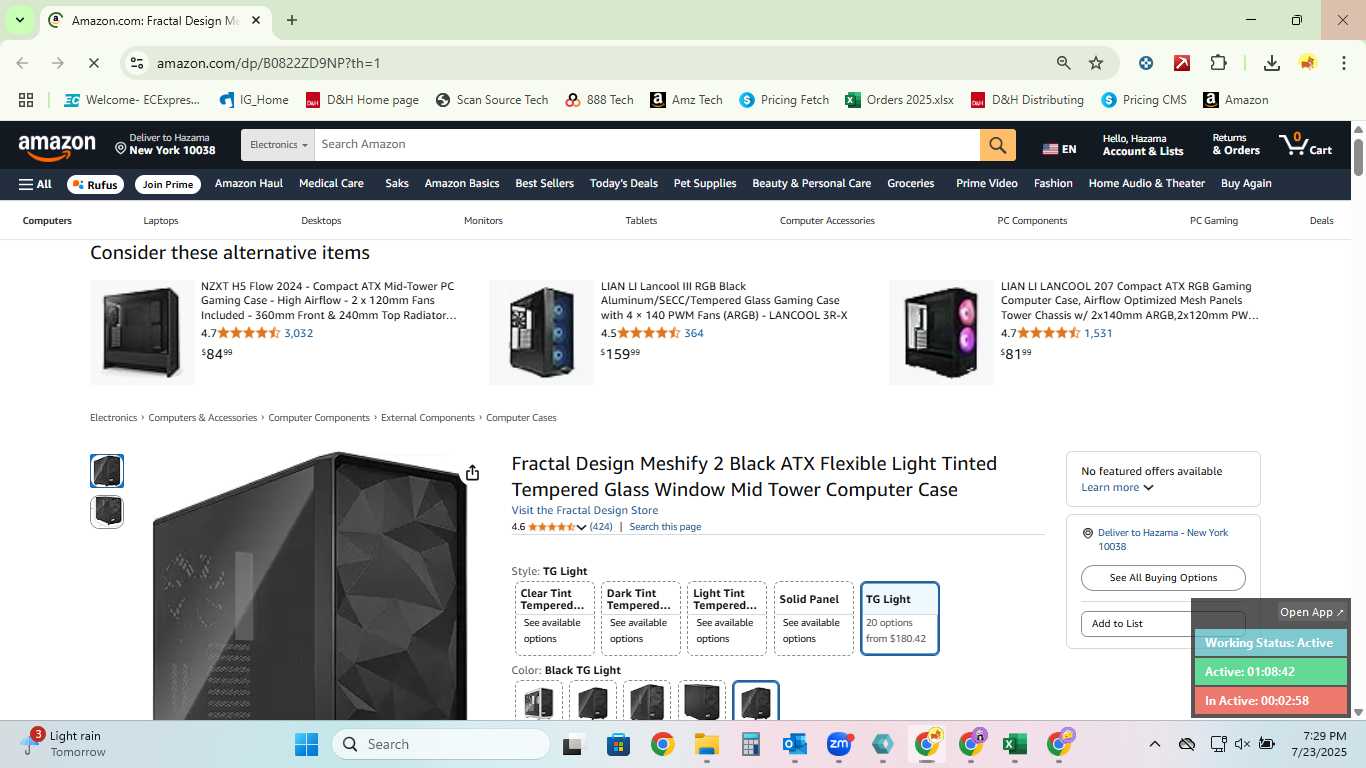Viewport: 1366px width, 768px height.
Task: View site information icon in address bar
Action: click(137, 63)
